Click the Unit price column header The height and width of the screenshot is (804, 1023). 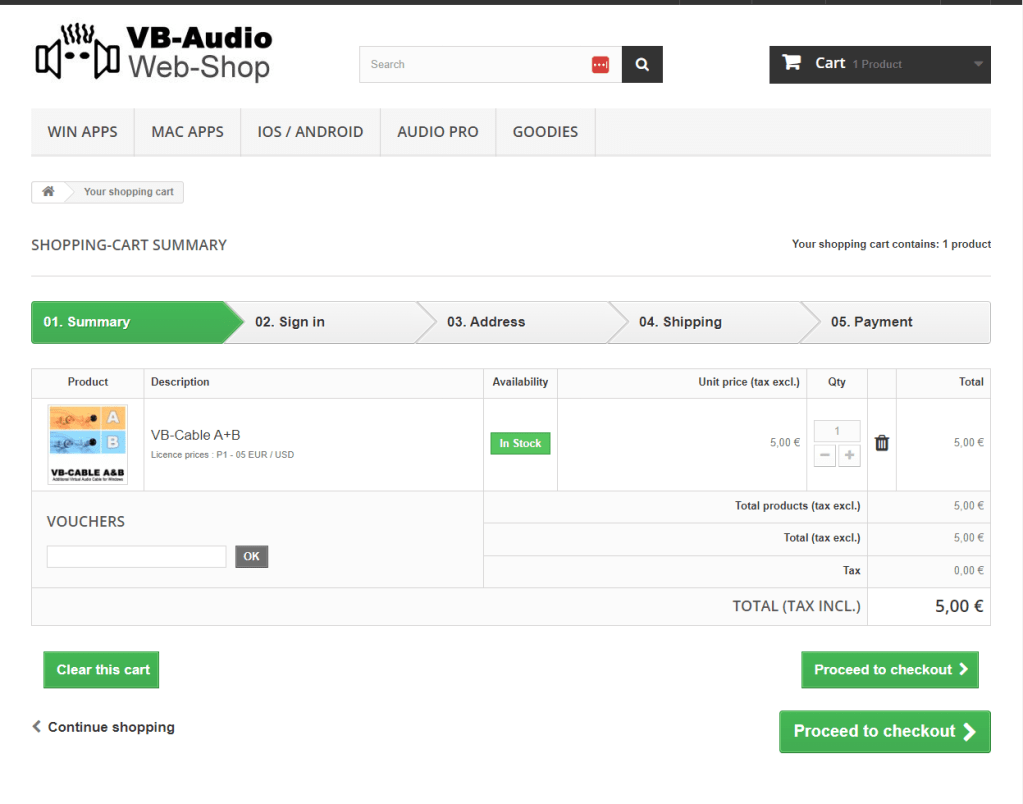pos(749,382)
